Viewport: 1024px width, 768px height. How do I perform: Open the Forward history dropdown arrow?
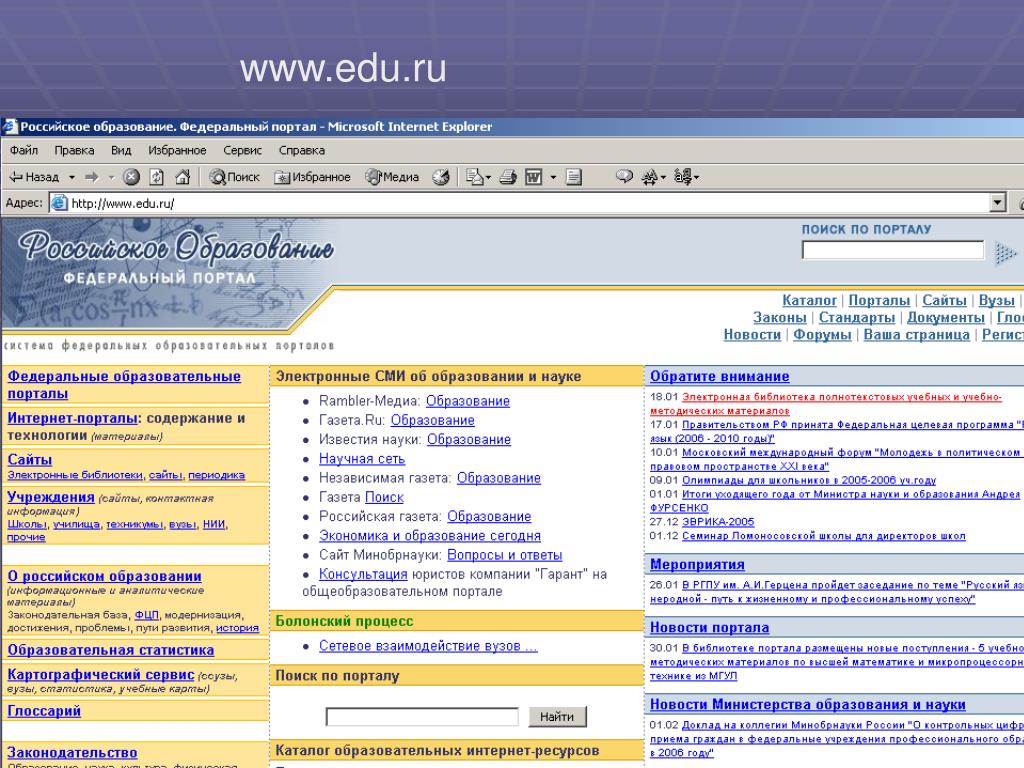click(111, 177)
